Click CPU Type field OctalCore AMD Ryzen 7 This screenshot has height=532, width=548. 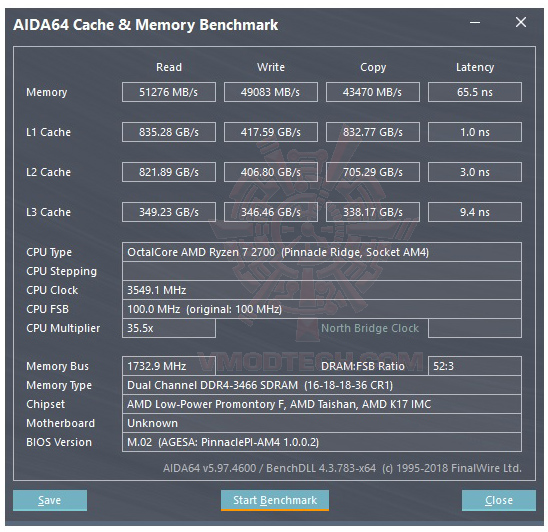[322, 252]
